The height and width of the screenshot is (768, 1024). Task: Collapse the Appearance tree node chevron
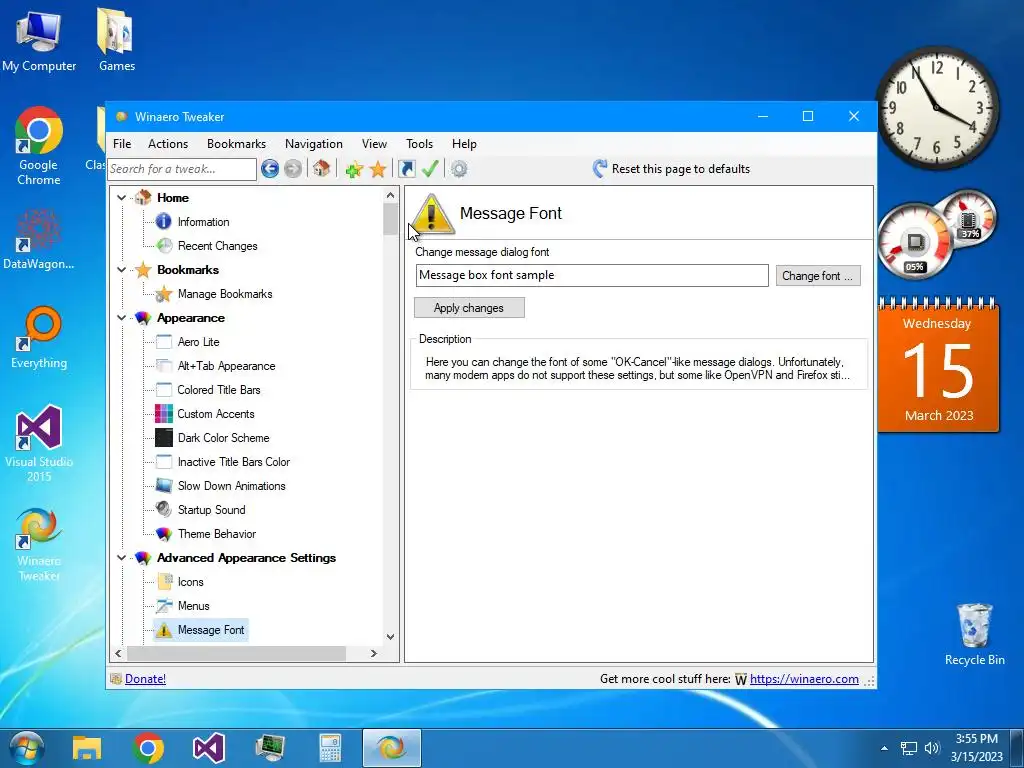(121, 318)
